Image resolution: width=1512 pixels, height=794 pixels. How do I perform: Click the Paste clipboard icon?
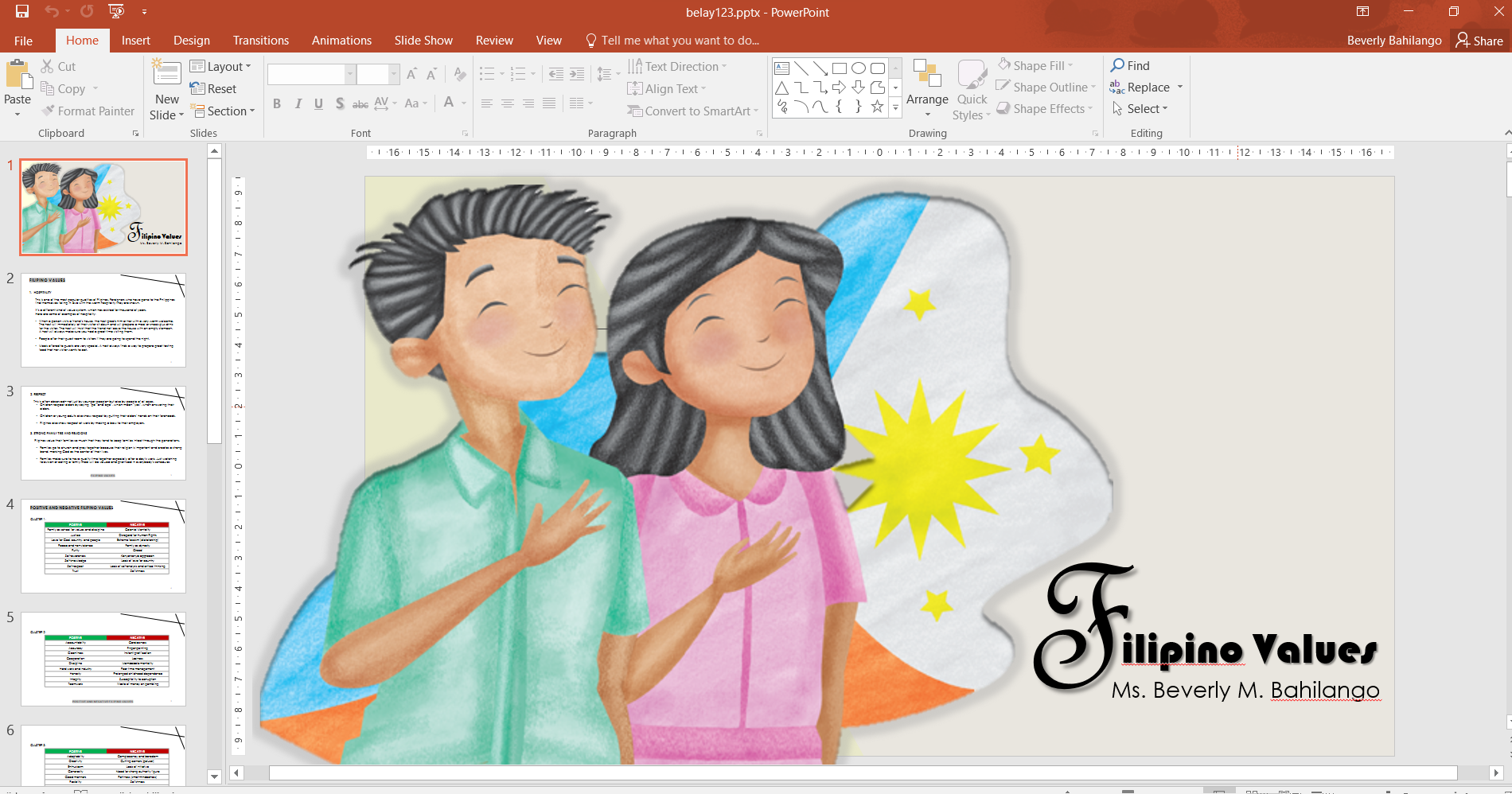pos(18,75)
